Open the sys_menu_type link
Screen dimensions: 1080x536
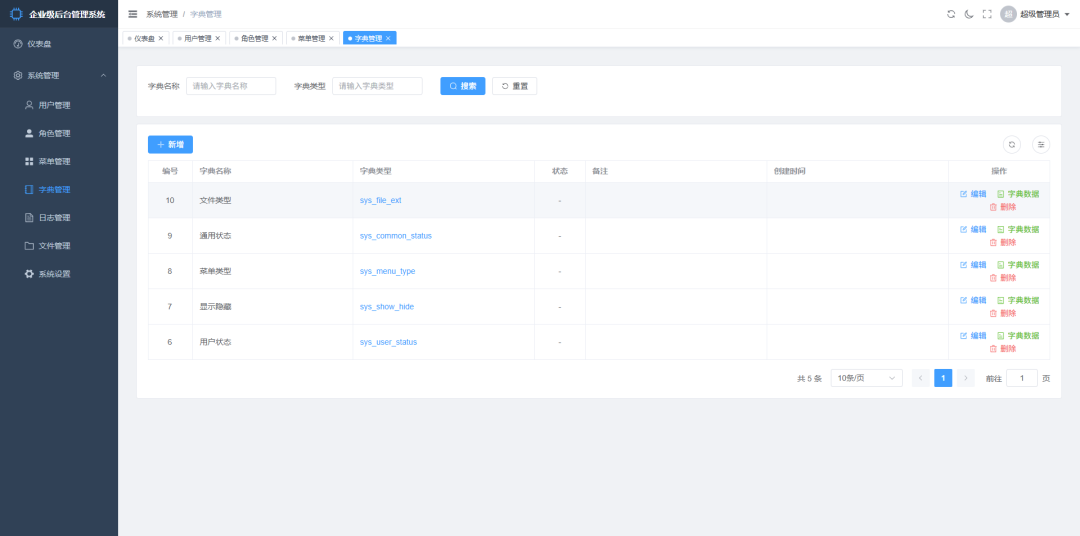point(387,271)
